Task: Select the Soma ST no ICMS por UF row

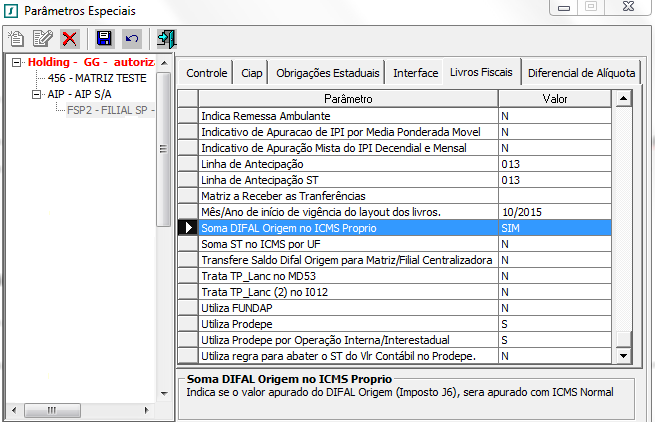Action: coord(348,244)
